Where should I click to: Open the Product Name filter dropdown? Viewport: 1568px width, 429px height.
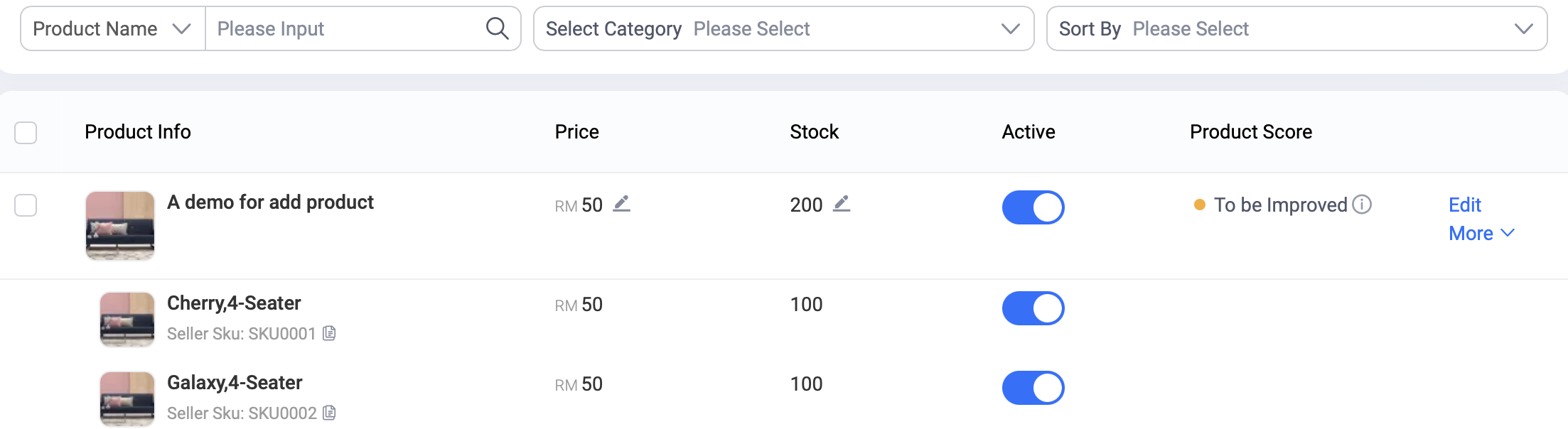click(x=112, y=28)
